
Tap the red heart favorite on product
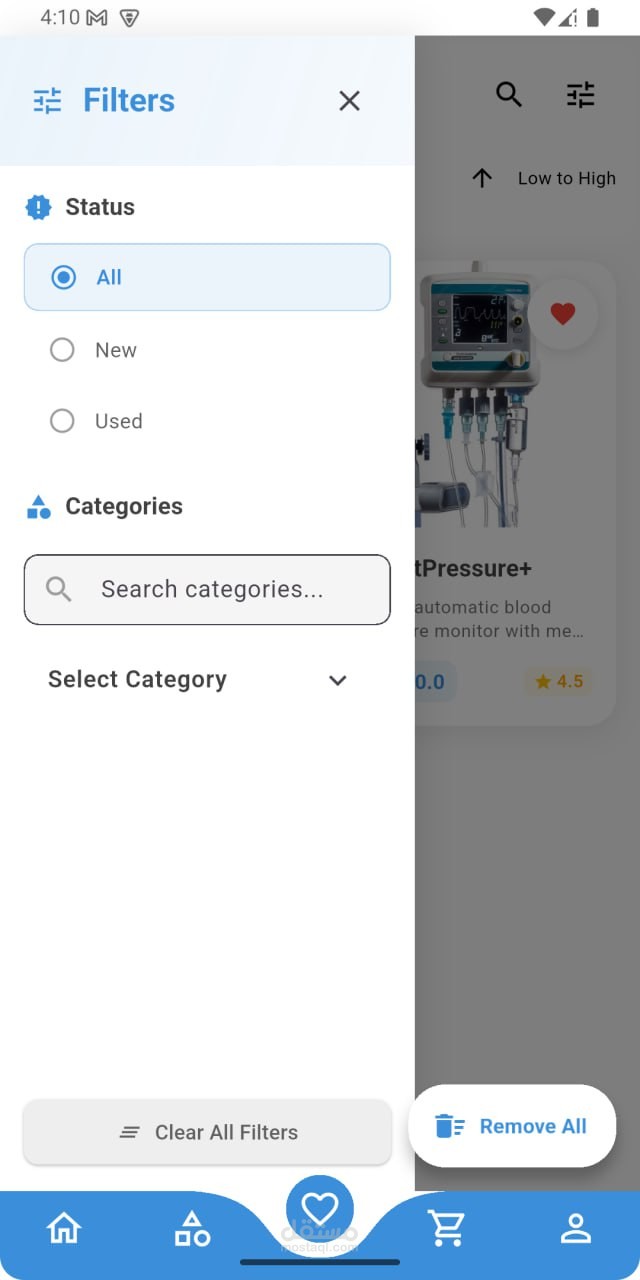tap(563, 314)
